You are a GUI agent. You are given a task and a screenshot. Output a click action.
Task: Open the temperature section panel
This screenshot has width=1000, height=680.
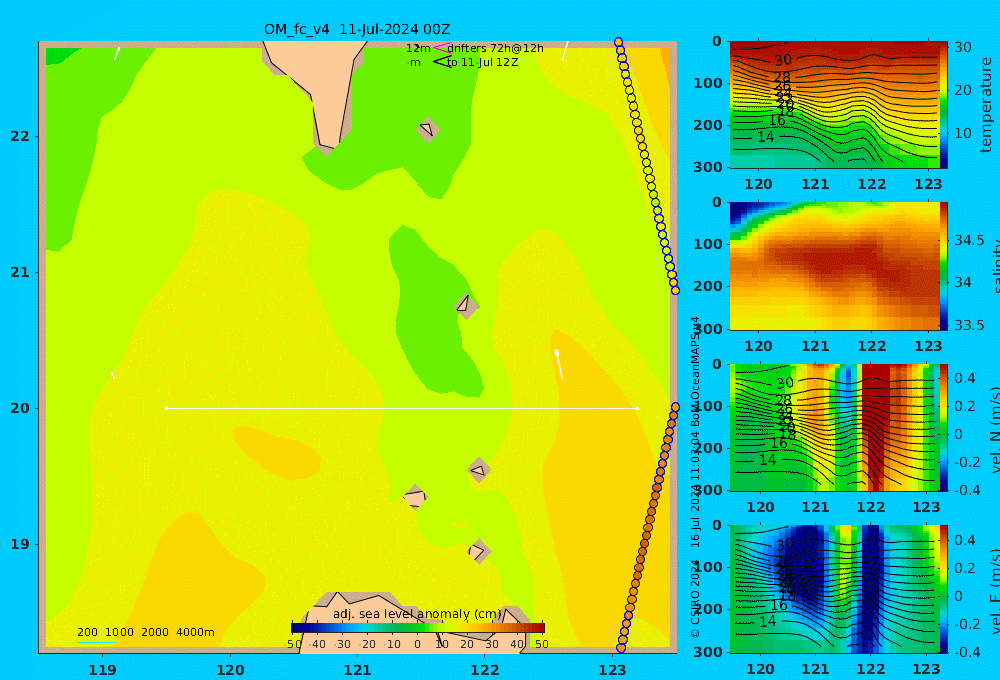click(834, 105)
